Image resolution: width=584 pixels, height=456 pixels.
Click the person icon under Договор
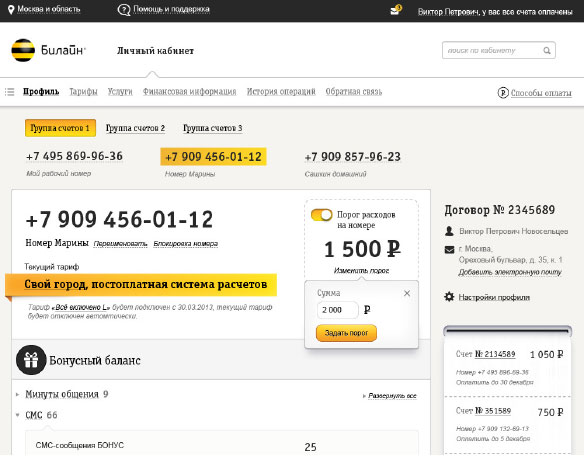pyautogui.click(x=449, y=231)
